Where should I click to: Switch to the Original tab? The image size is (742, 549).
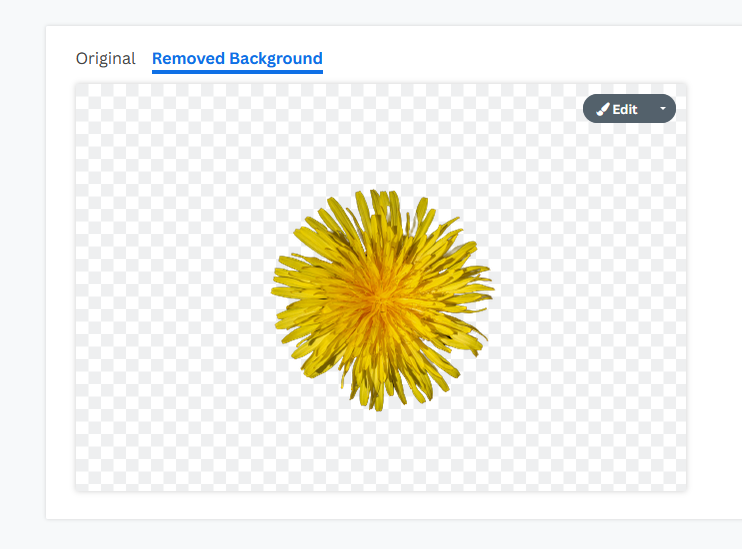[x=106, y=59]
